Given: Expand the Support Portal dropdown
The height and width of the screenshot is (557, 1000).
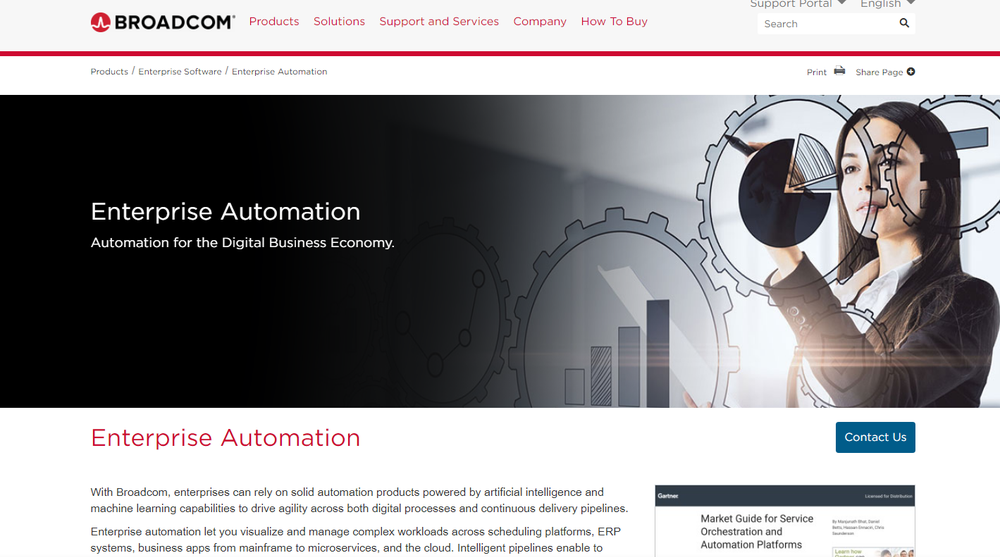Looking at the screenshot, I should [798, 4].
